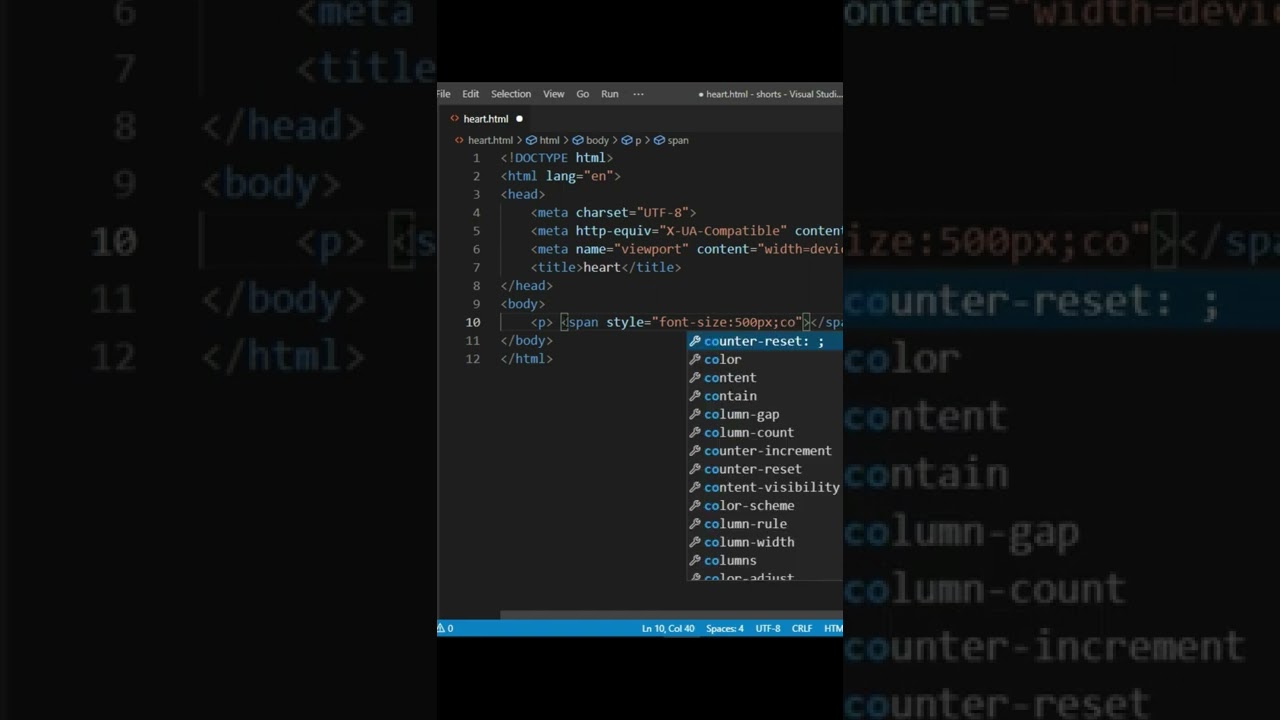Image resolution: width=1280 pixels, height=720 pixels.
Task: Pick the 'content' suggestion
Action: tap(765, 378)
